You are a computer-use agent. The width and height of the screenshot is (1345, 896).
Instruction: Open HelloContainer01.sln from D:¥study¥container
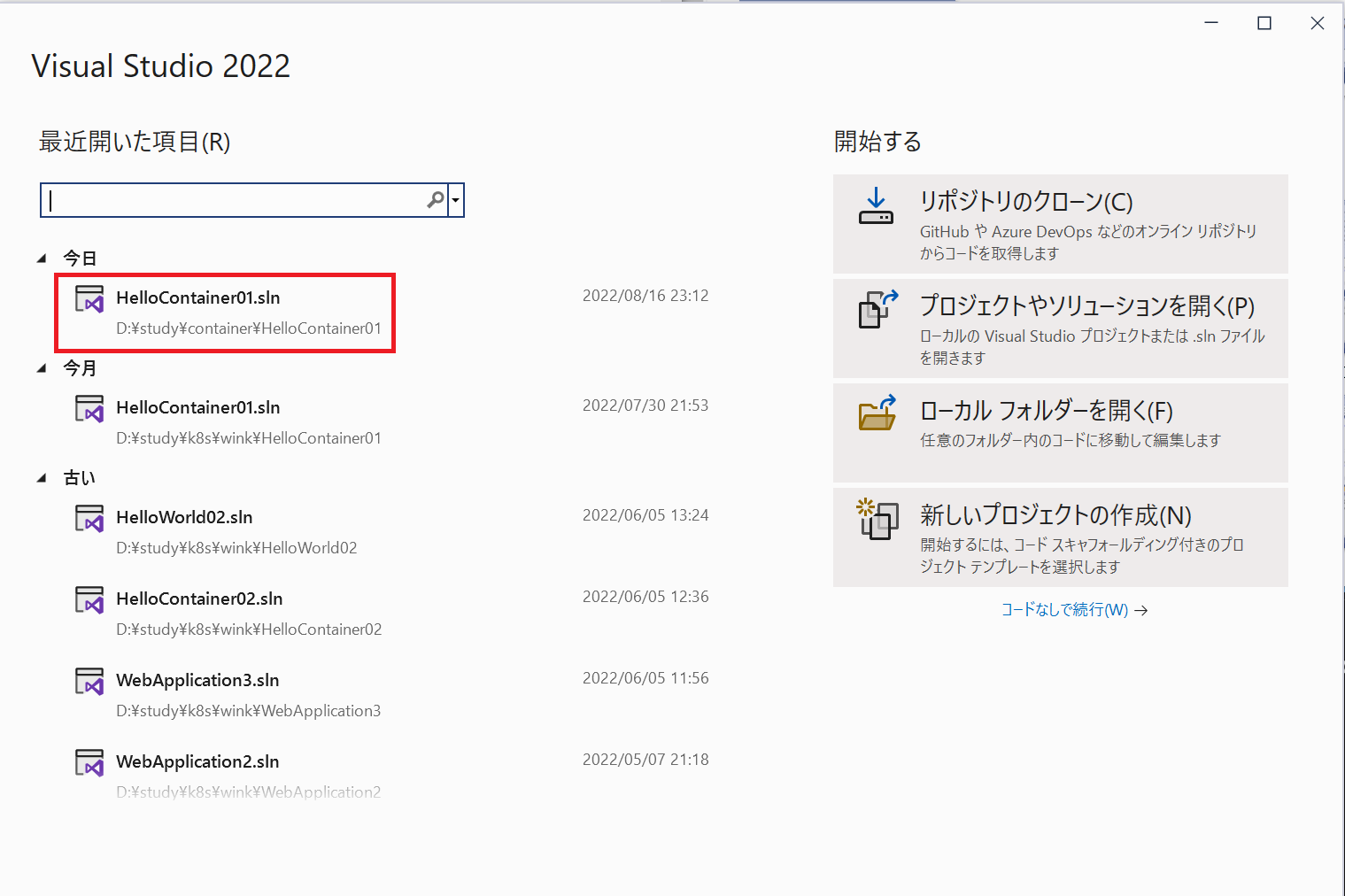point(390,313)
